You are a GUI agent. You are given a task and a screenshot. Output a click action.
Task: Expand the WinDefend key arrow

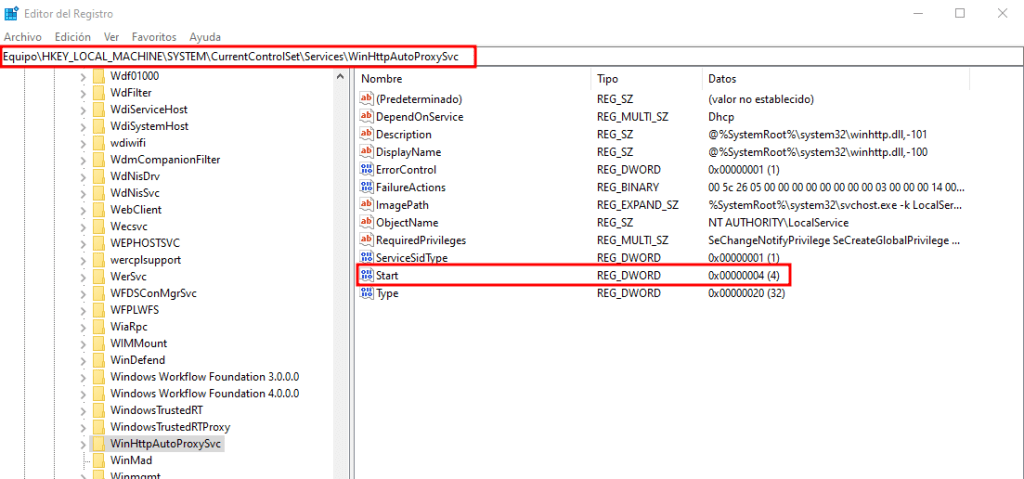(x=83, y=360)
